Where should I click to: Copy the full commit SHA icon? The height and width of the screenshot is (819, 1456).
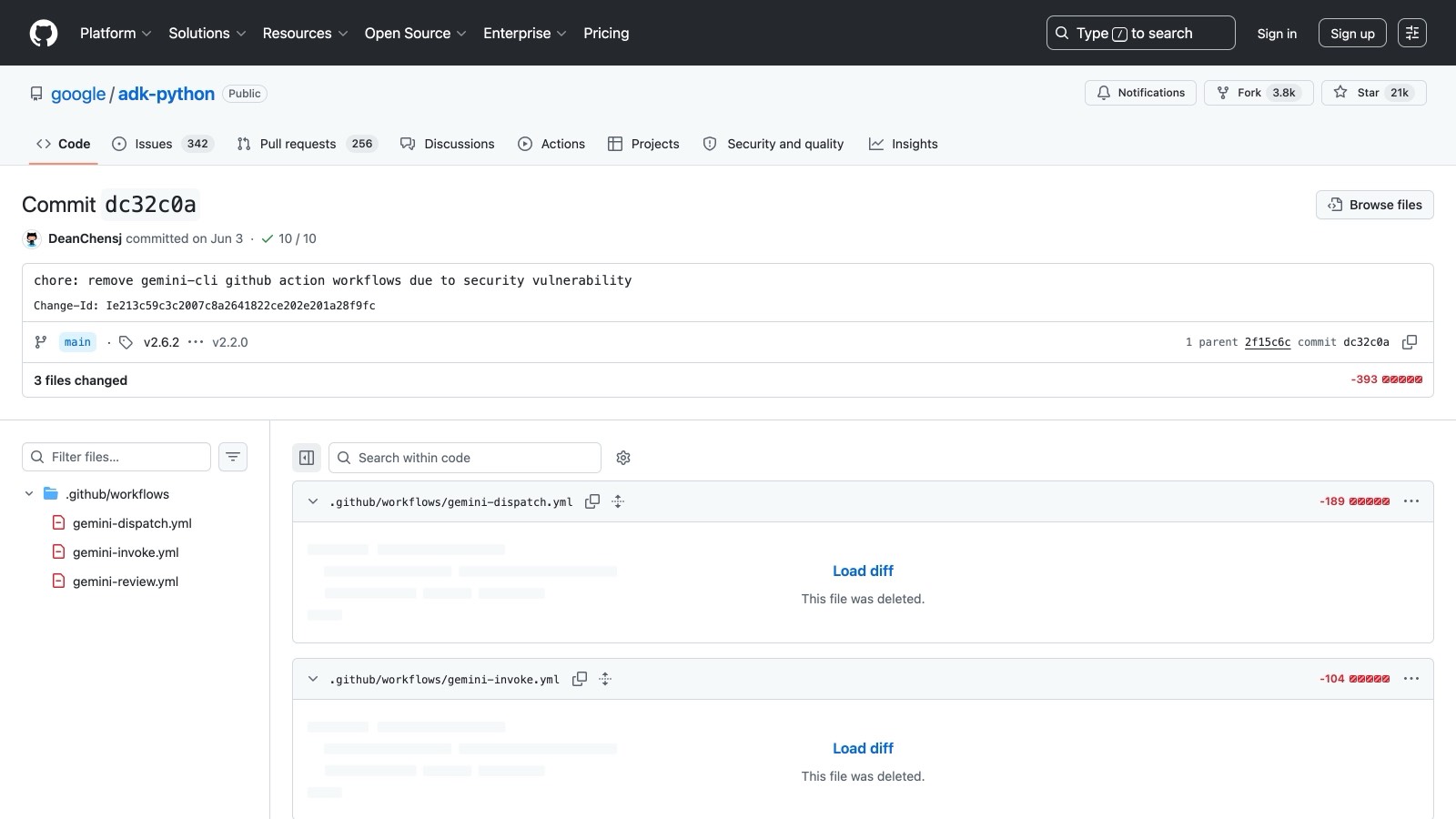point(1410,342)
